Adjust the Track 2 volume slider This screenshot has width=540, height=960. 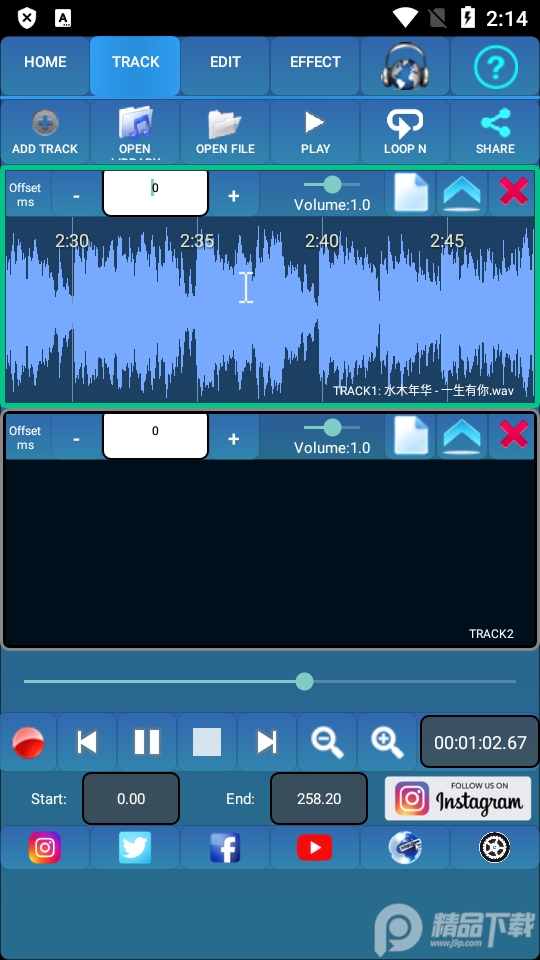332,427
